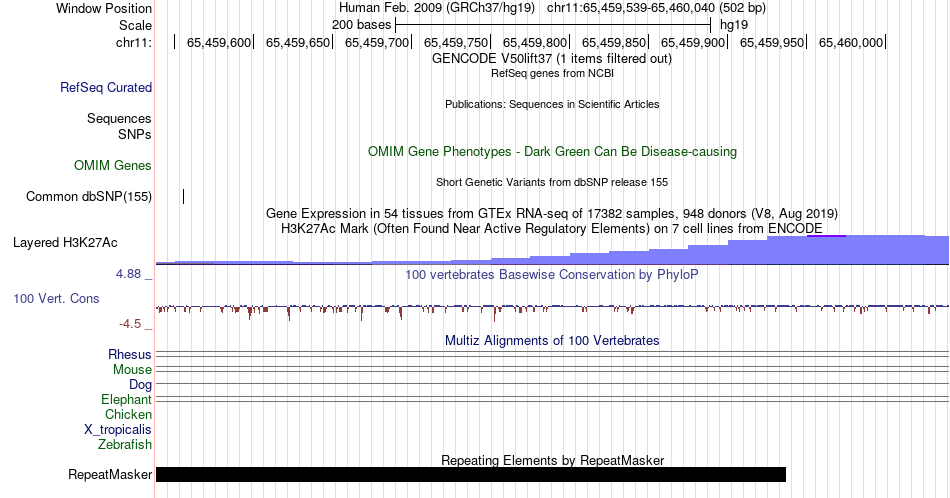The width and height of the screenshot is (950, 498).
Task: Click the H3K27Ac signal histogram
Action: click(x=552, y=250)
